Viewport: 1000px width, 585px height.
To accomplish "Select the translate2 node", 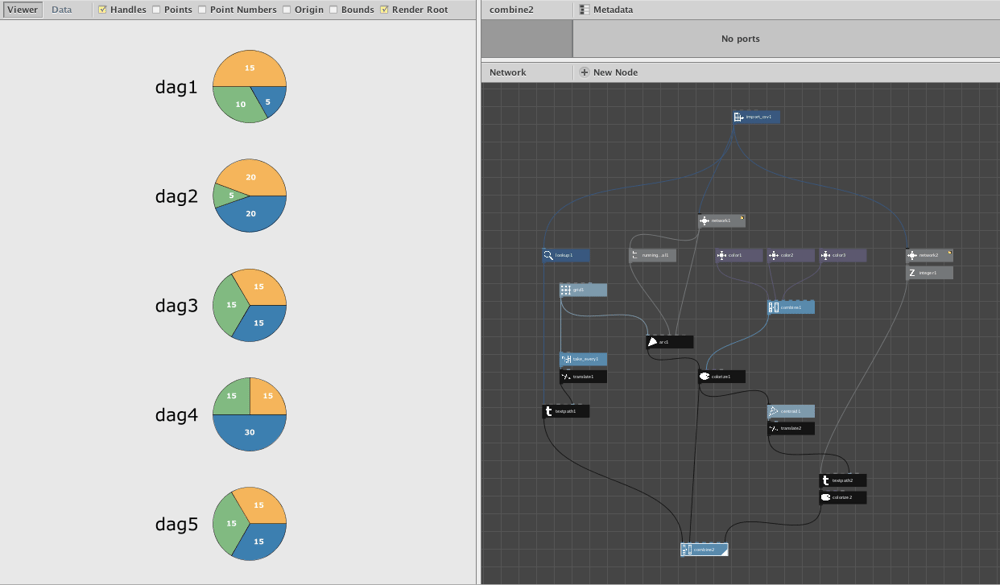I will pyautogui.click(x=791, y=429).
